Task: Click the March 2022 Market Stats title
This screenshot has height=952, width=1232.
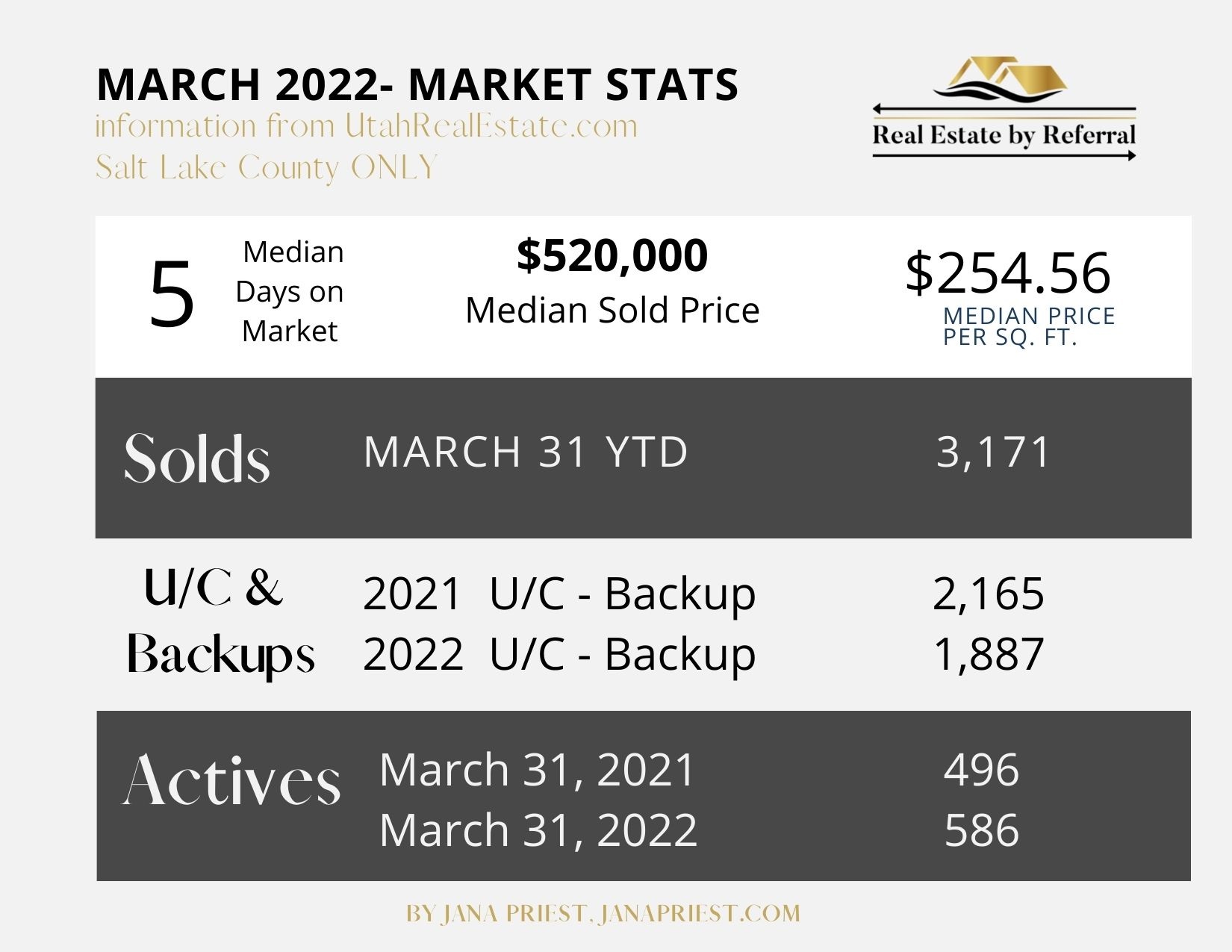Action: coord(417,84)
